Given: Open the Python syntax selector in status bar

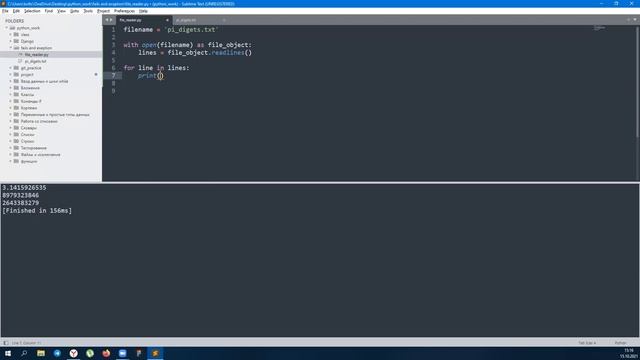Looking at the screenshot, I should tap(620, 343).
